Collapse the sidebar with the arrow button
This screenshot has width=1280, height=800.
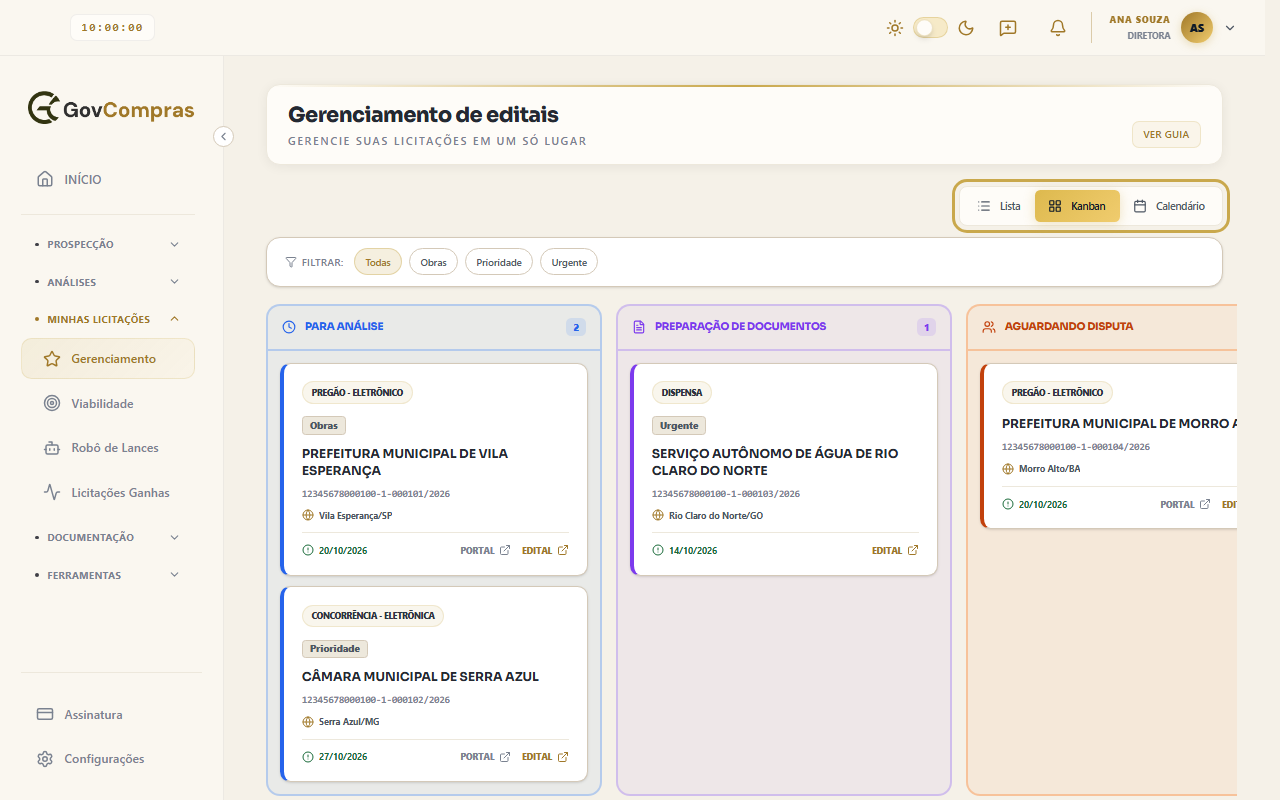pos(224,136)
